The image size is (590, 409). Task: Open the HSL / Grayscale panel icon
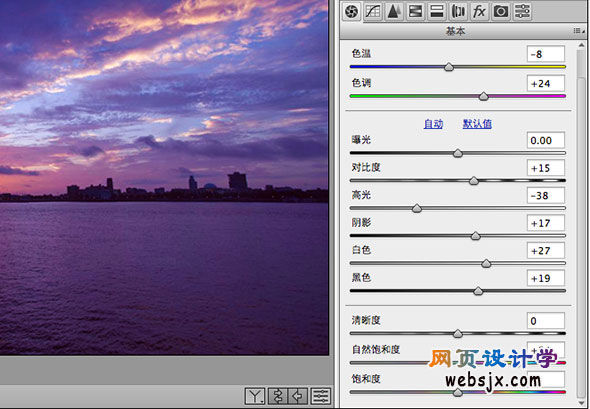coord(415,12)
